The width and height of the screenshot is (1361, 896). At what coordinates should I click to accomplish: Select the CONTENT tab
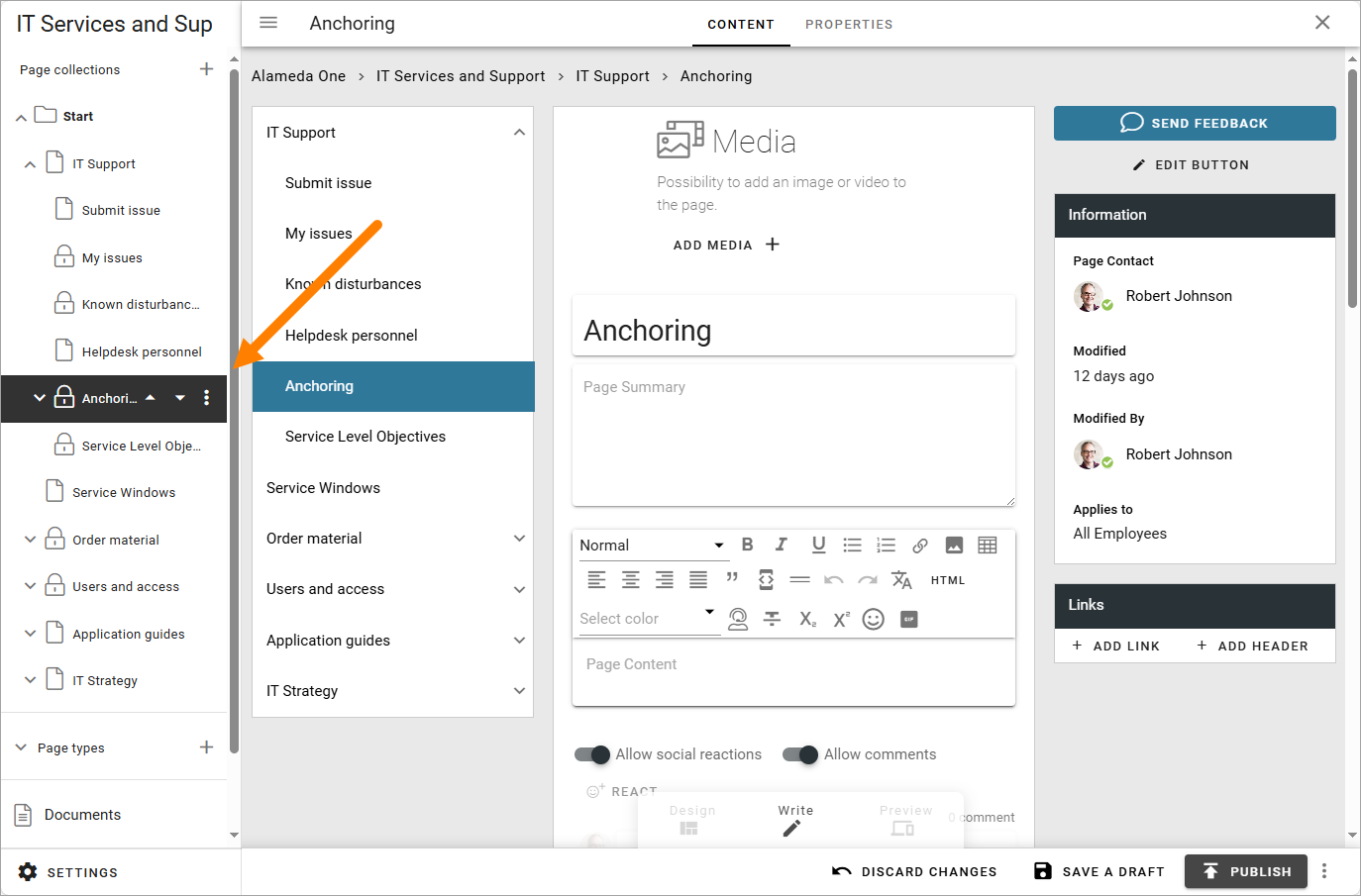[741, 24]
